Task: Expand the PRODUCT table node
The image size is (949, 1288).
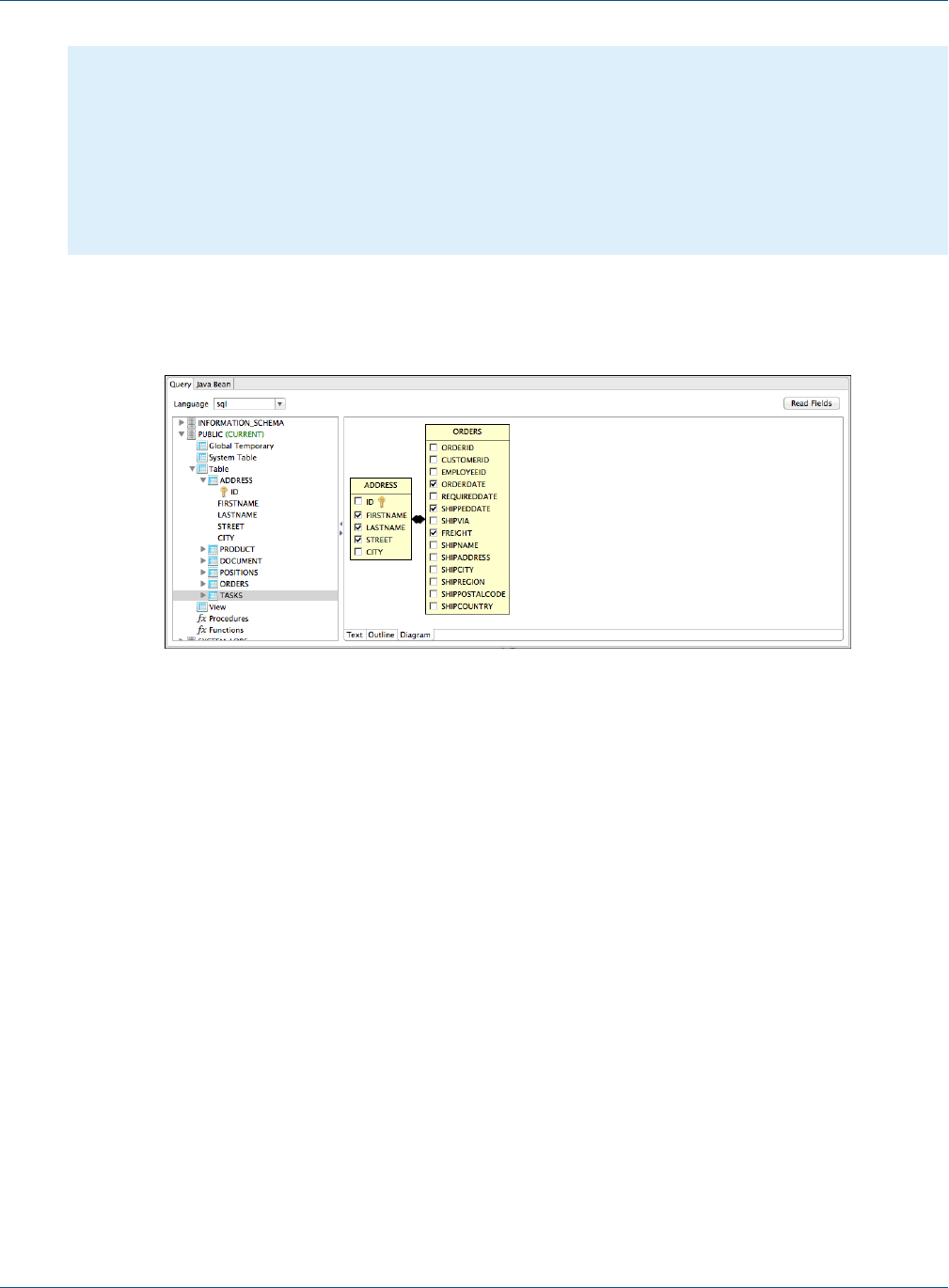Action: 203,549
